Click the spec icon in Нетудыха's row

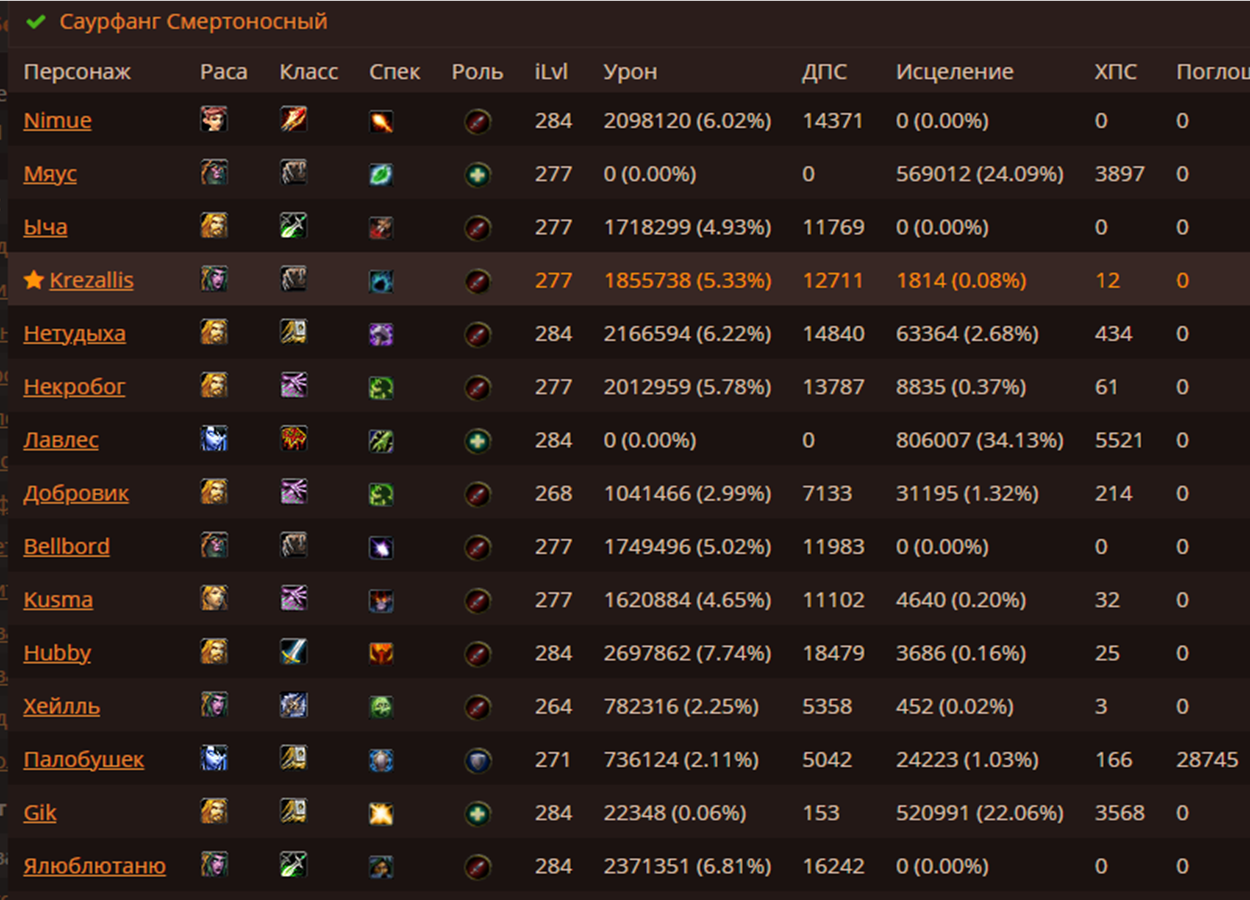pyautogui.click(x=381, y=334)
